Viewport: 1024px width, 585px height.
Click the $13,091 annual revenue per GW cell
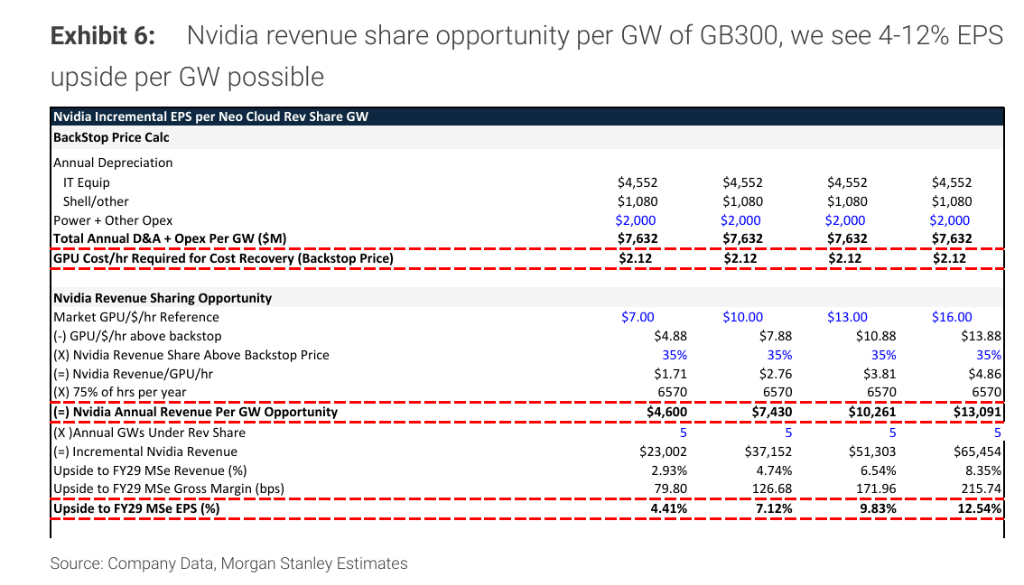pos(976,412)
